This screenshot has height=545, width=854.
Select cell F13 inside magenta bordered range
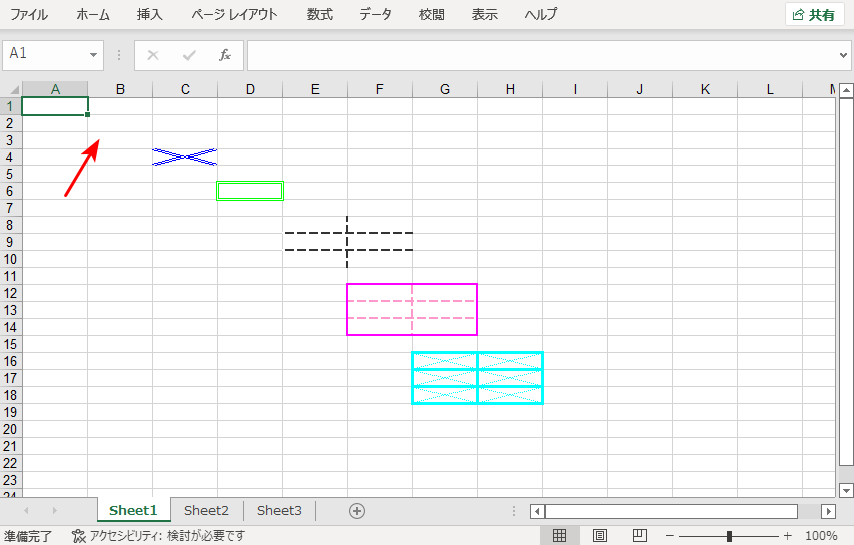tap(380, 310)
